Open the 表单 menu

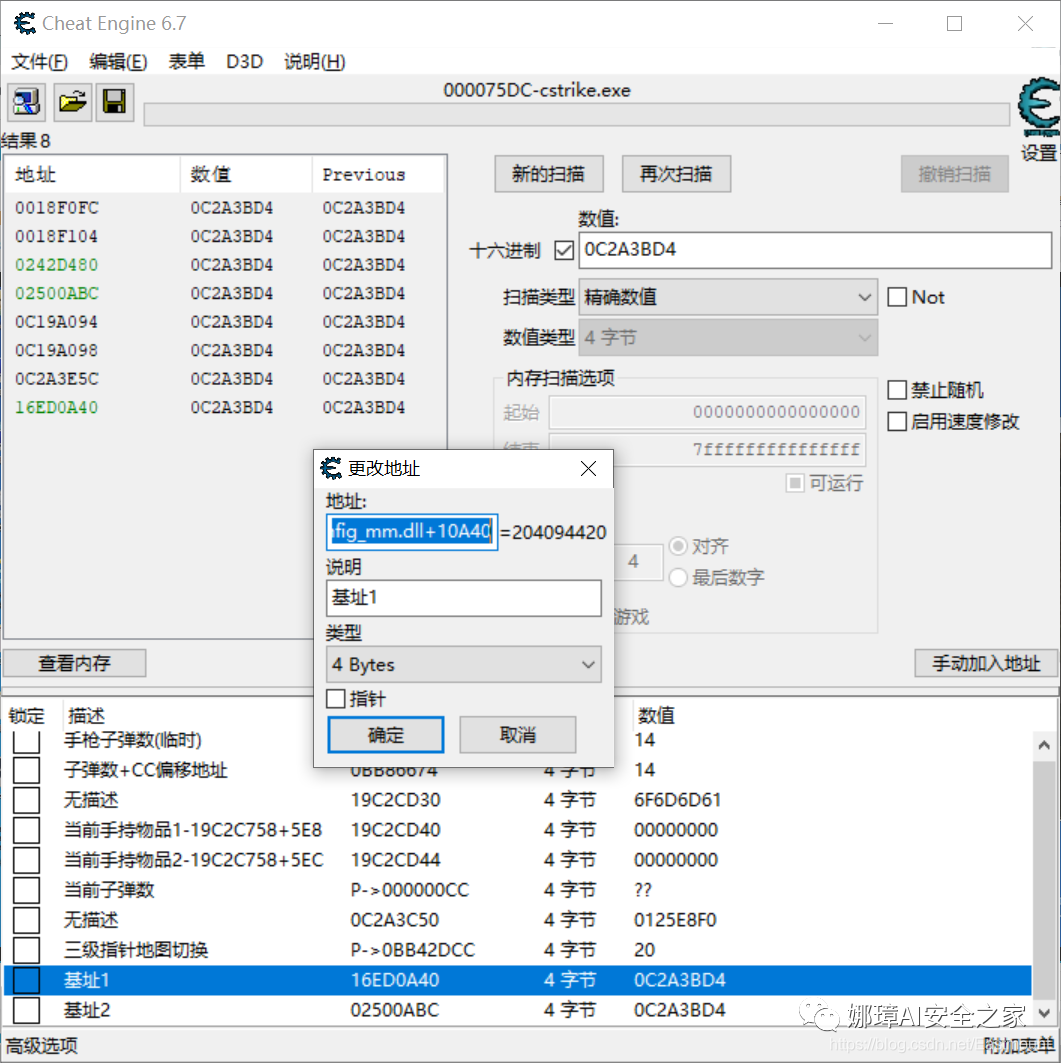pos(186,62)
